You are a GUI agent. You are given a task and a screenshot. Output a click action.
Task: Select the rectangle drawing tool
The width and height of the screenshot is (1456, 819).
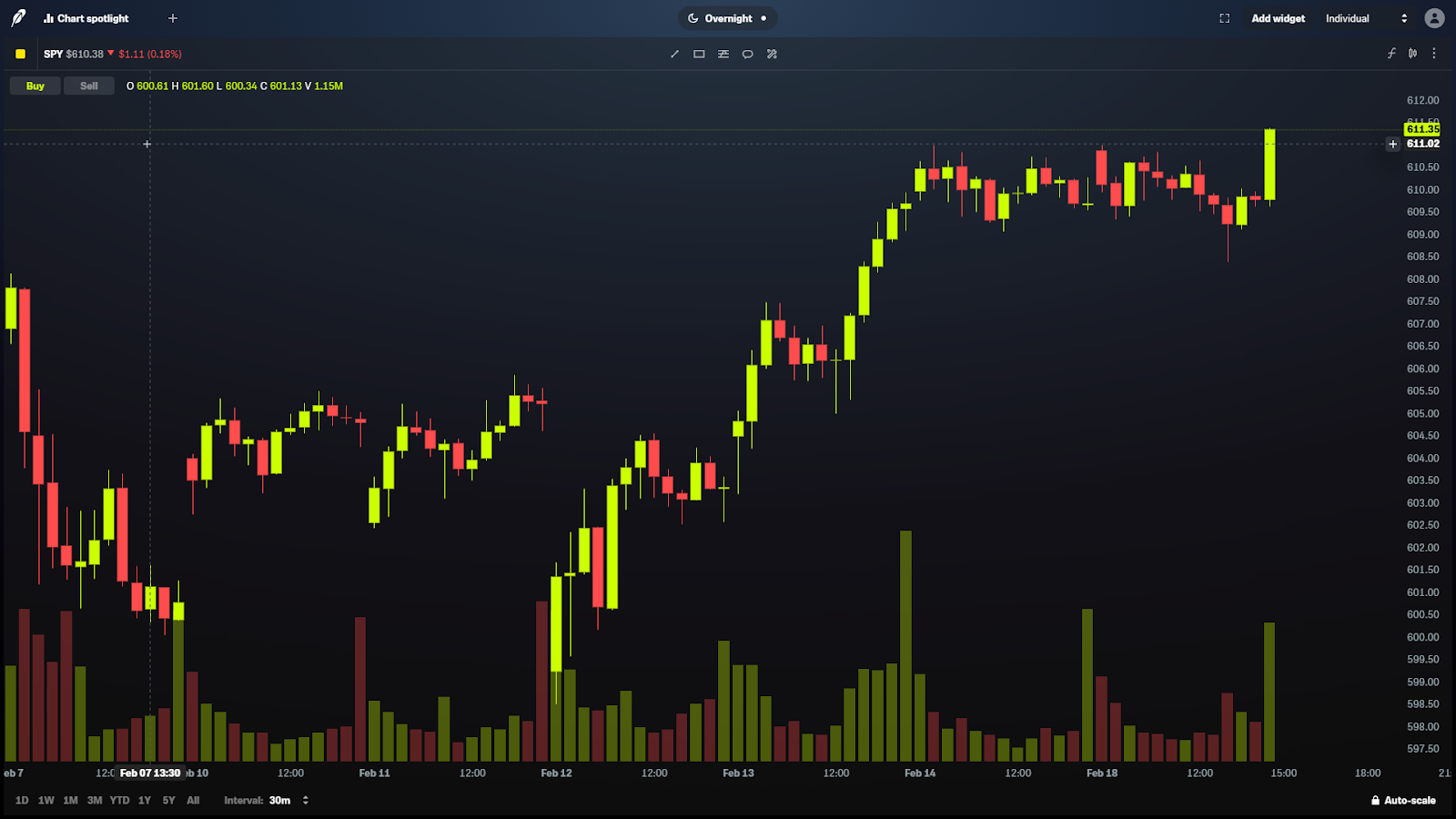click(699, 54)
